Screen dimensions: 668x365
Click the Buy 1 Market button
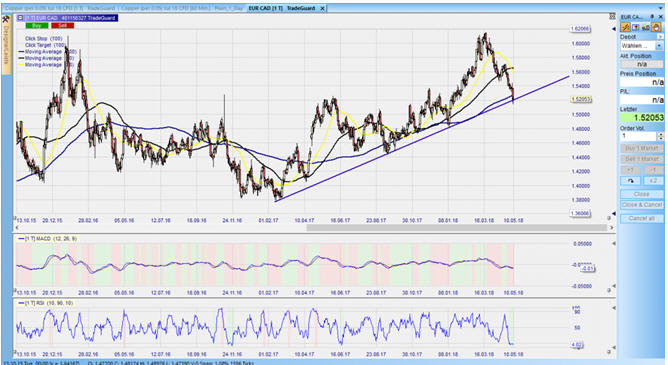(x=642, y=148)
